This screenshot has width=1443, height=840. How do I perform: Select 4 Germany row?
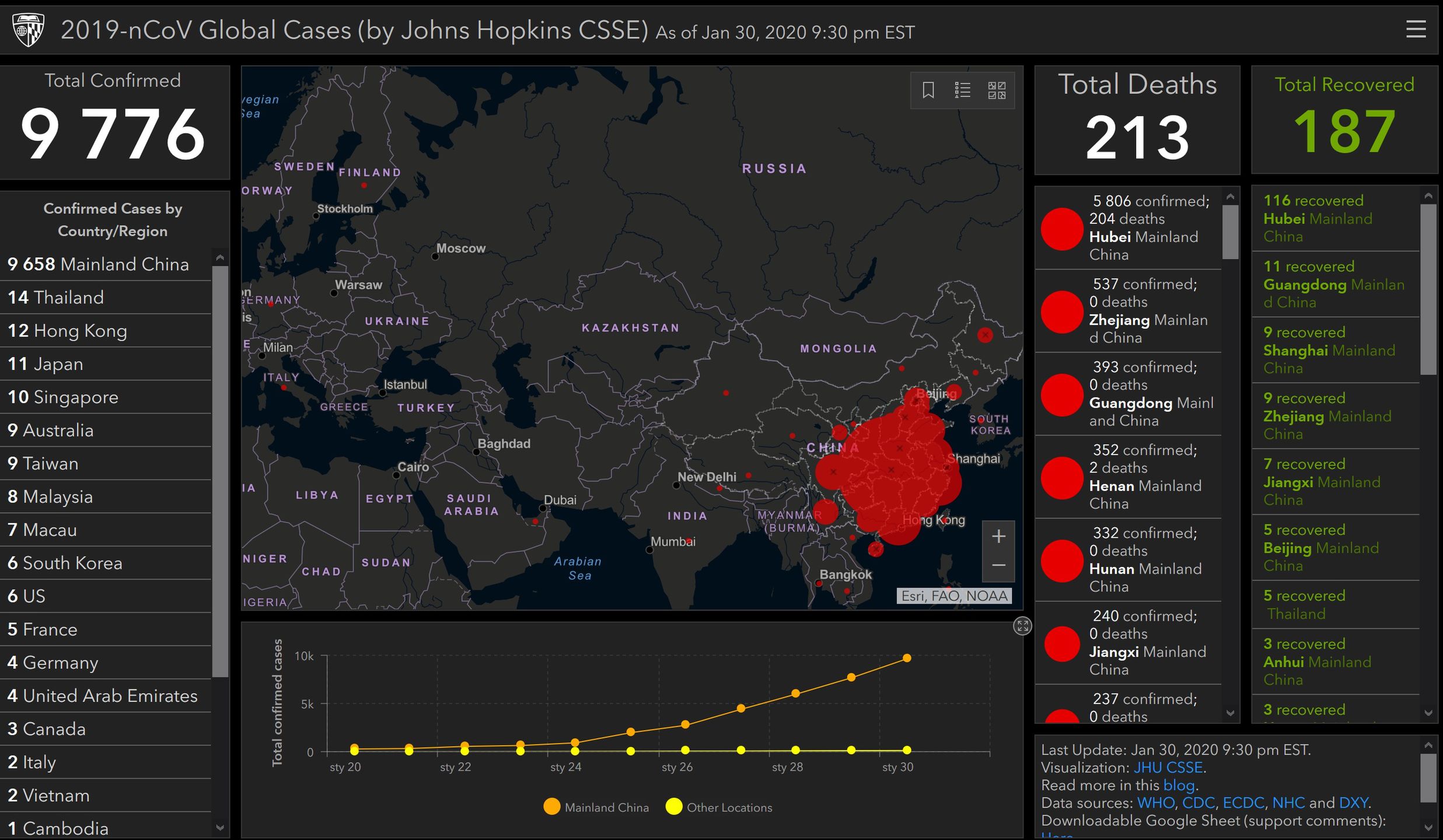point(106,663)
